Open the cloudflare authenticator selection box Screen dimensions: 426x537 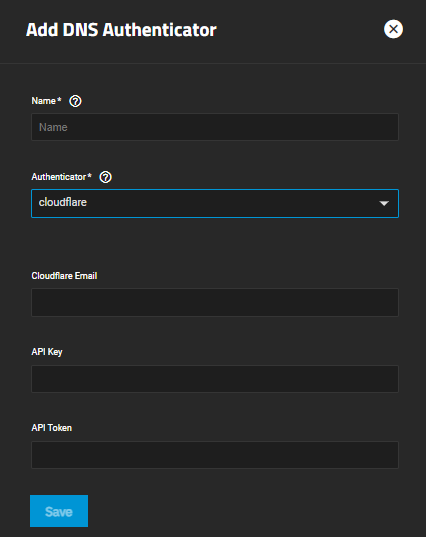click(x=215, y=203)
